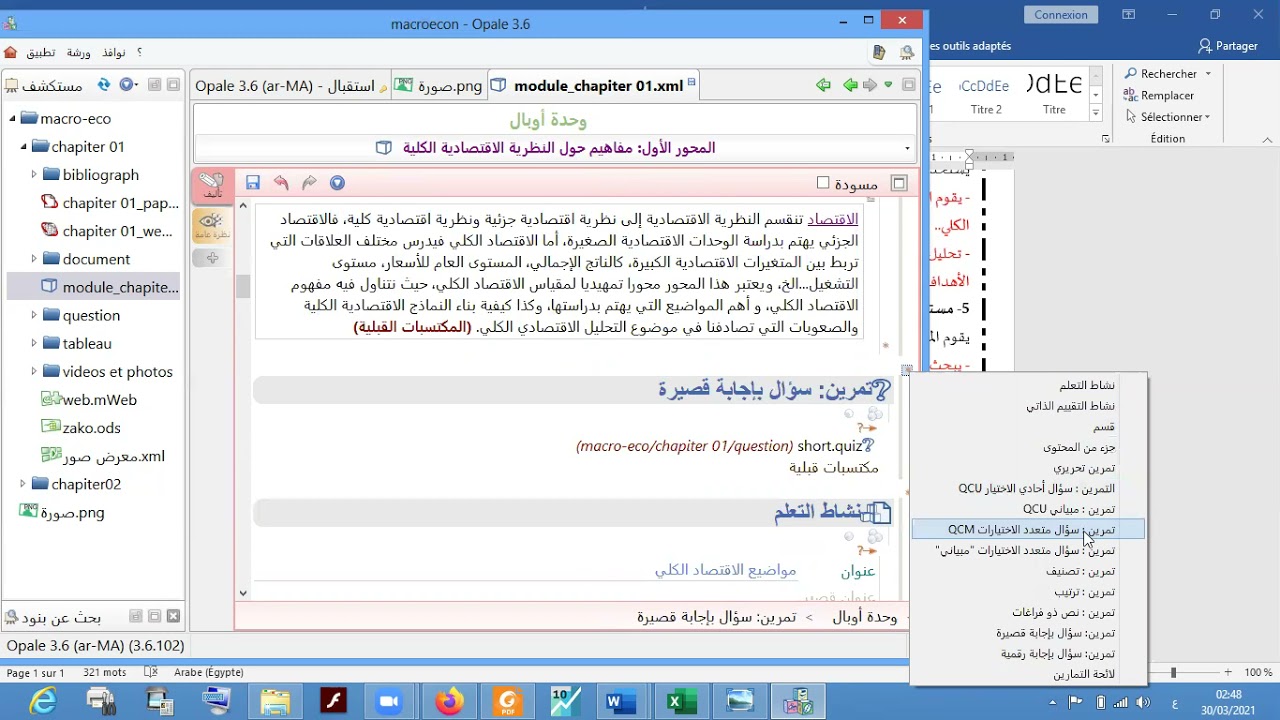Click the panel layout icon beside مسودة
This screenshot has height=720, width=1280.
899,183
